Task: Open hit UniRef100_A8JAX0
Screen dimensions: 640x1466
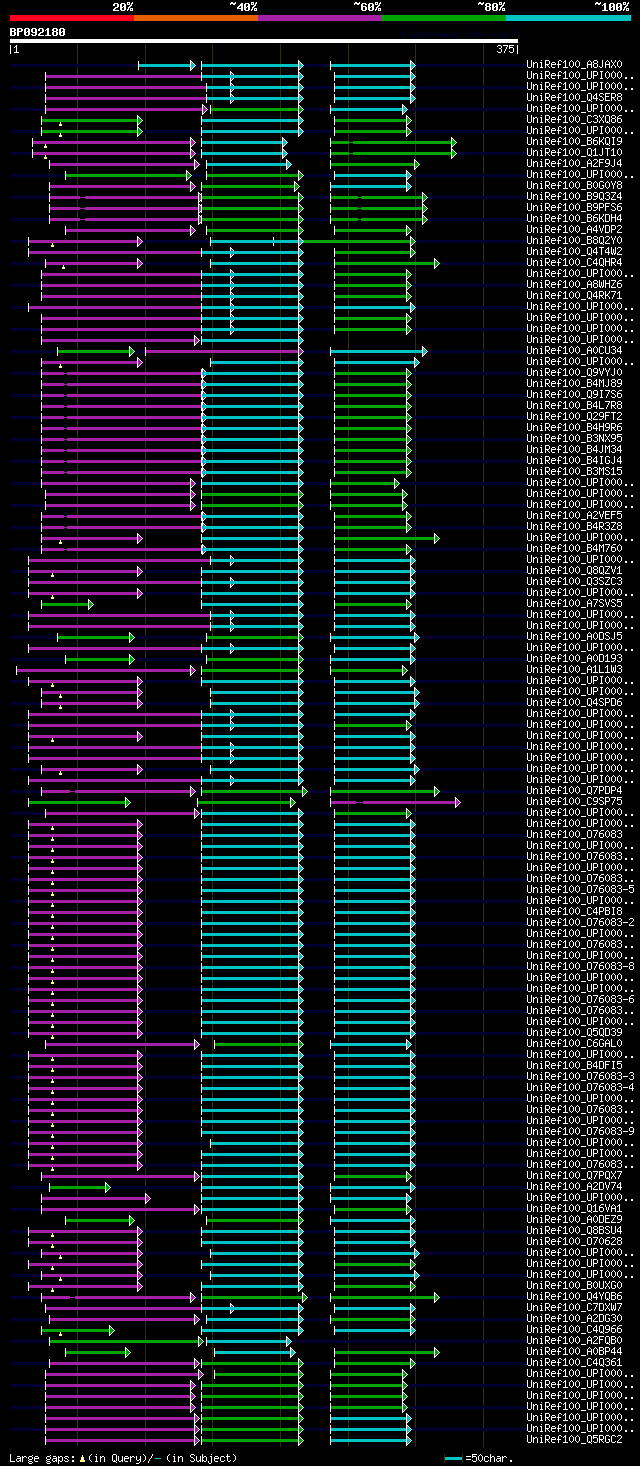Action: tap(575, 65)
